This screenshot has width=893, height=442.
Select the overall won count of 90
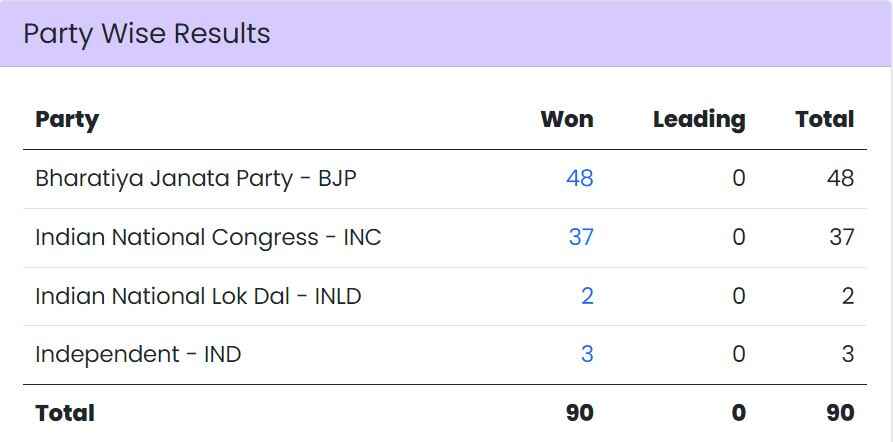(x=579, y=413)
